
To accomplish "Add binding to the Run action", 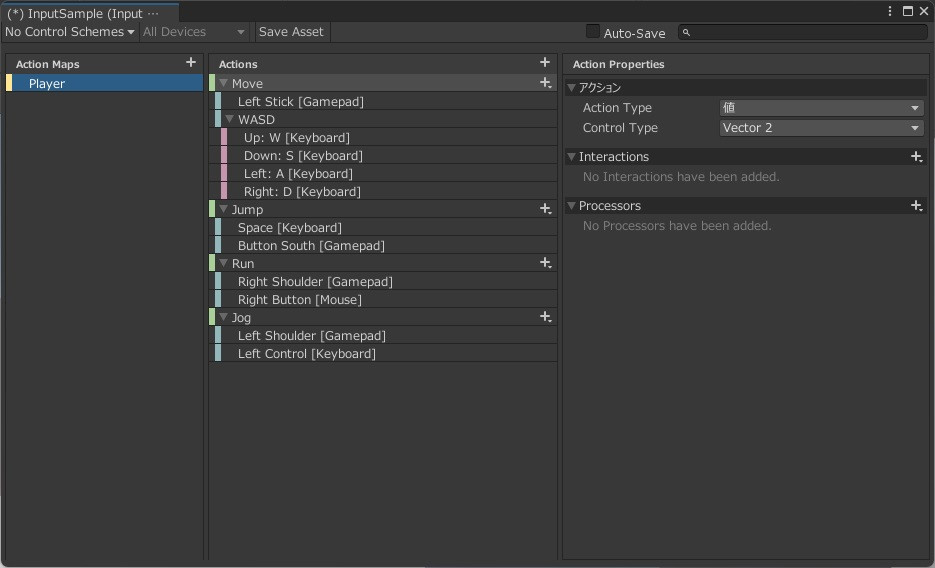I will 545,263.
